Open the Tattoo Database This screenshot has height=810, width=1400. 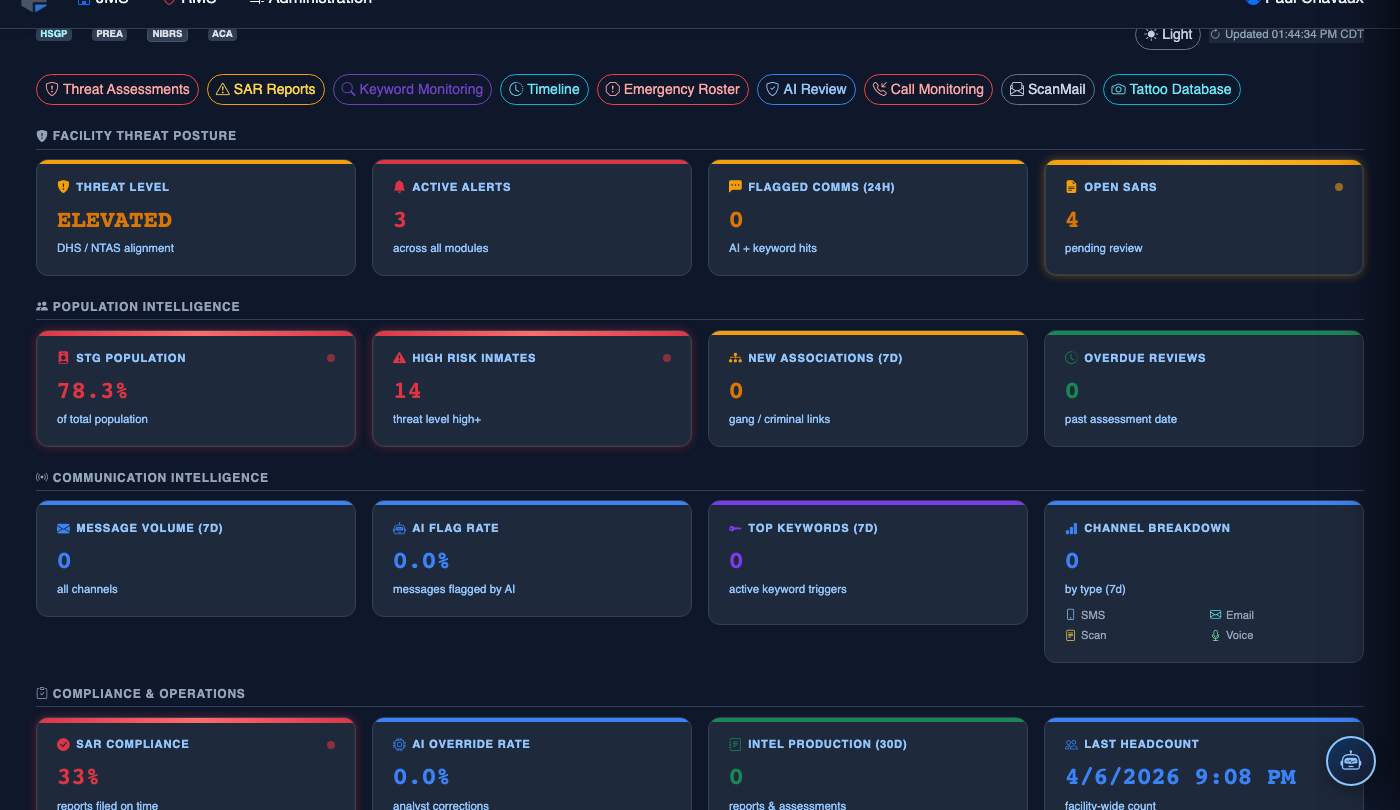(x=1172, y=89)
